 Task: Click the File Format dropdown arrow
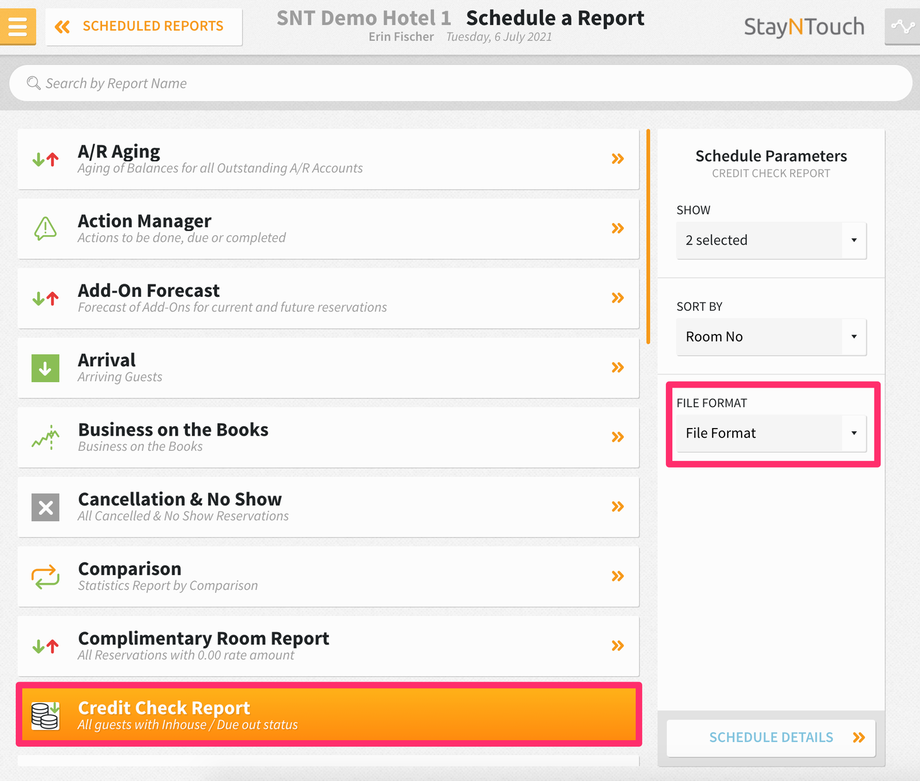point(854,433)
